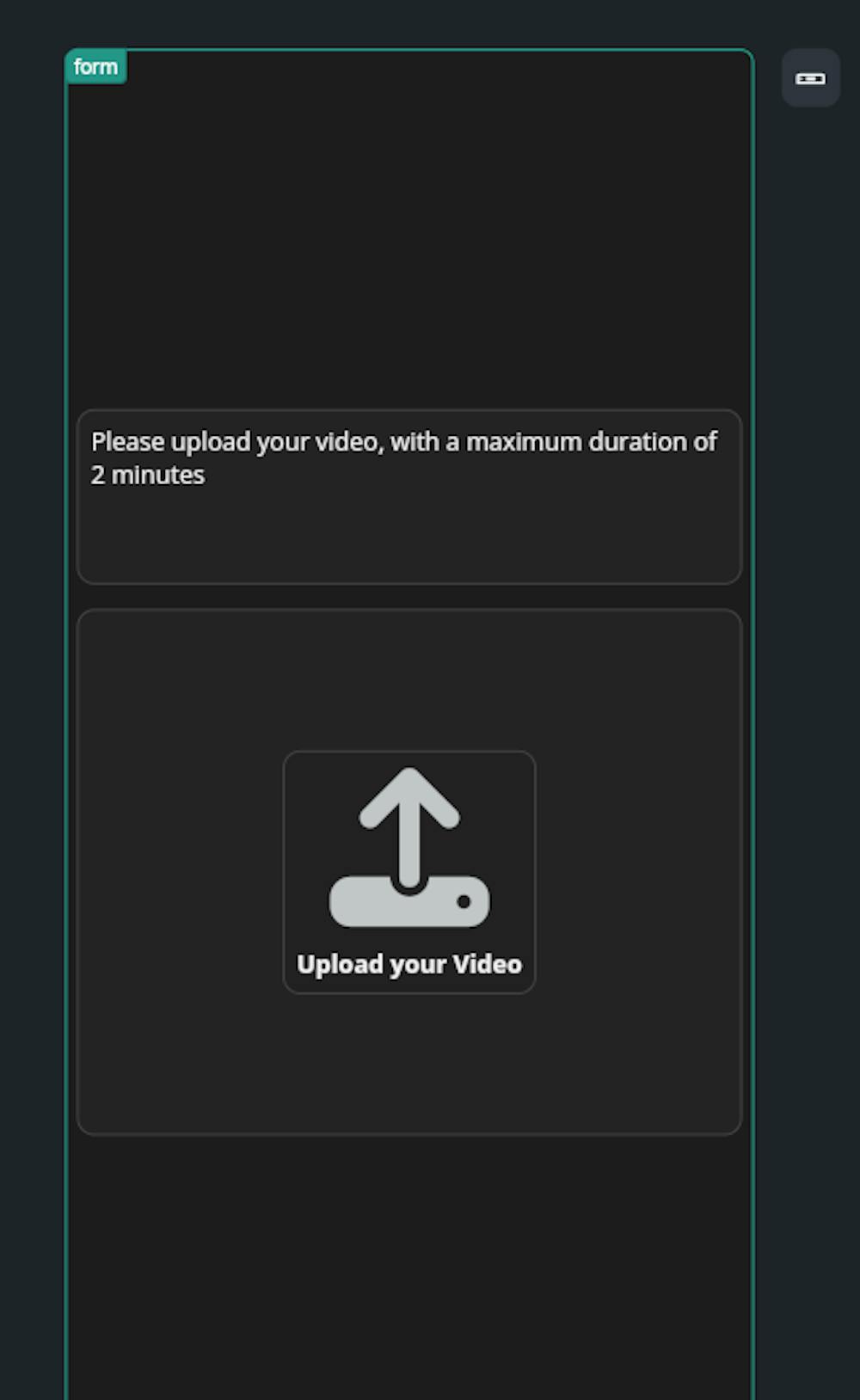Image resolution: width=860 pixels, height=1400 pixels.
Task: Click the drive-shaped base of the upload icon
Action: coord(409,902)
